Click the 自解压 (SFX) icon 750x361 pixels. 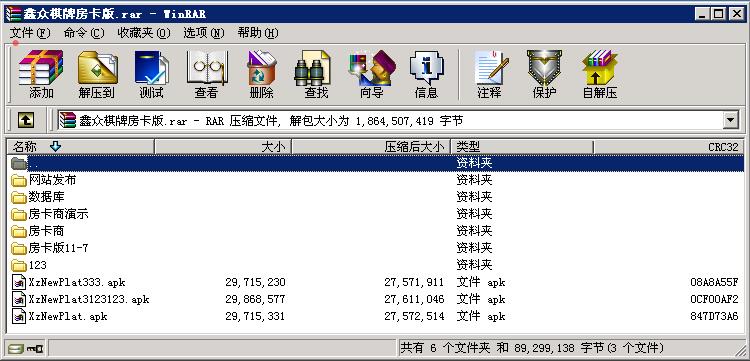600,74
